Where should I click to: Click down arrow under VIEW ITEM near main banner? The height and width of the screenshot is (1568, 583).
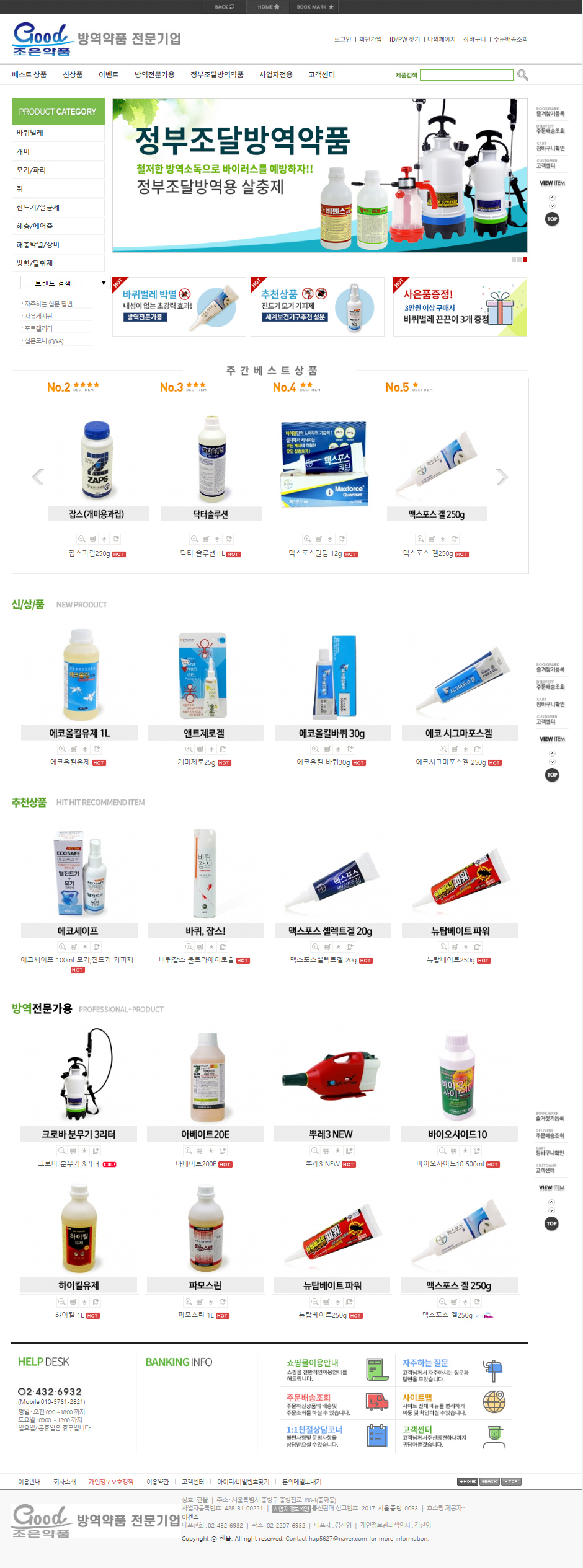tap(552, 206)
